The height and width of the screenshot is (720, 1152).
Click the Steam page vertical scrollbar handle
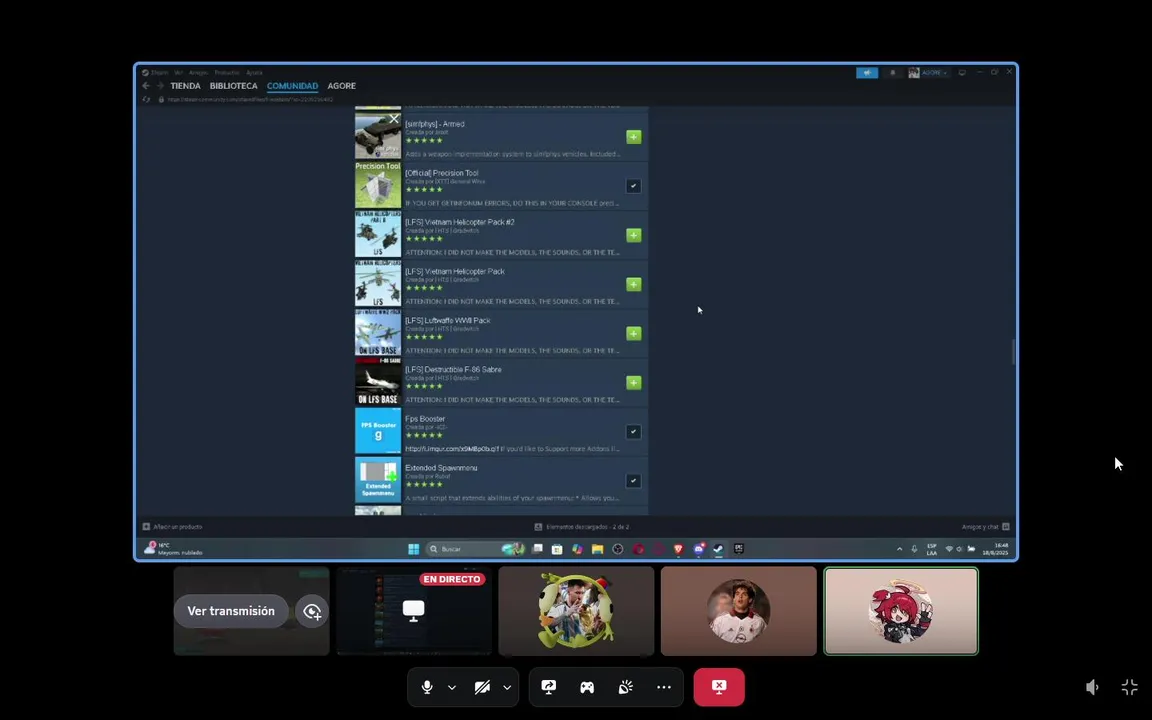[x=1014, y=352]
